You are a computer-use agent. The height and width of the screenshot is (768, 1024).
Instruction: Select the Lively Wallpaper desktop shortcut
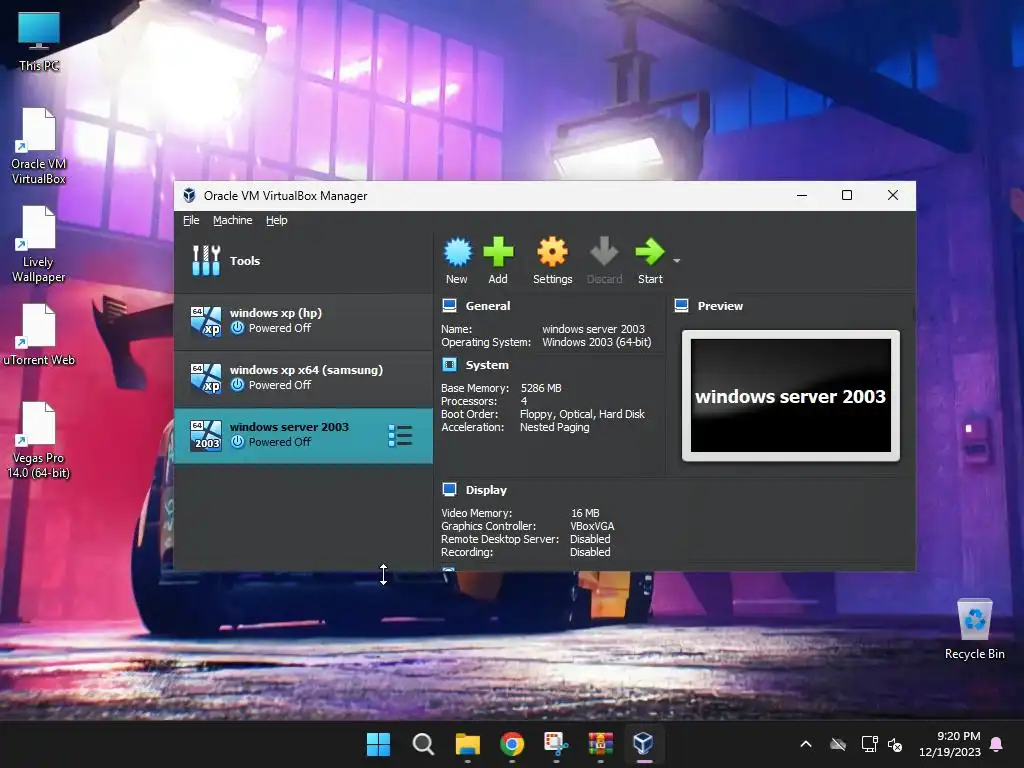click(x=39, y=244)
